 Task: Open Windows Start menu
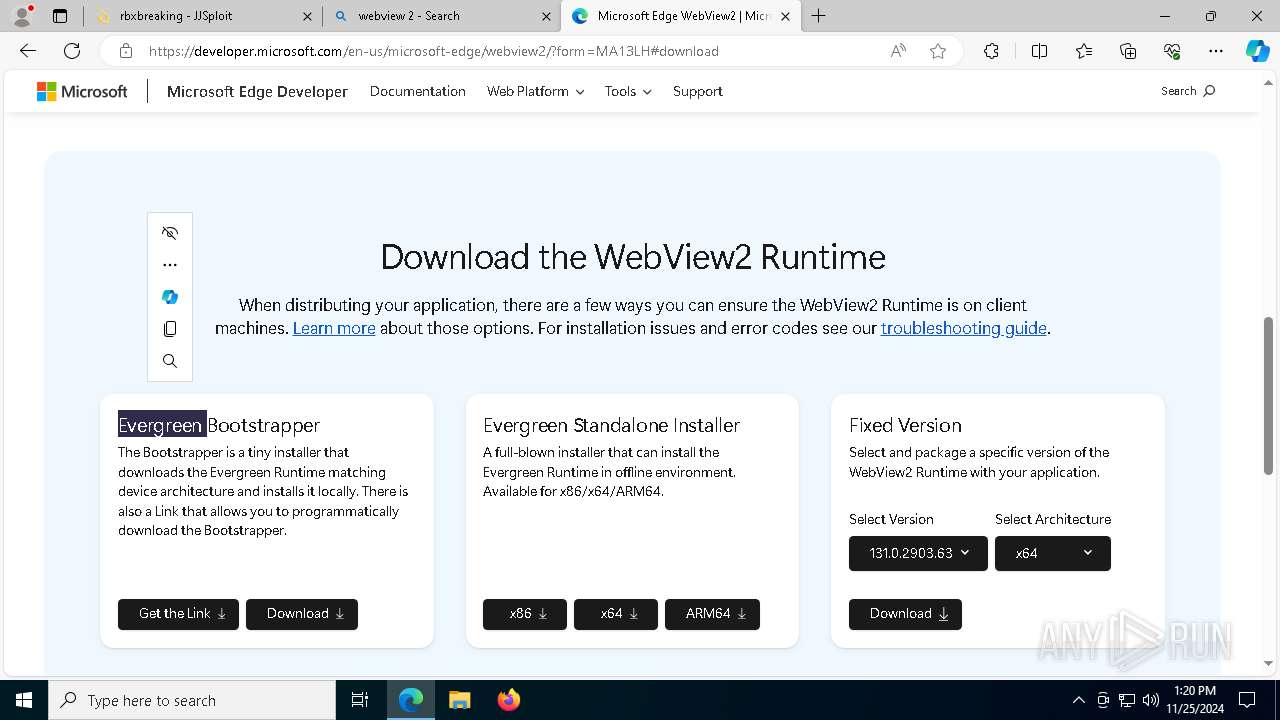click(24, 700)
